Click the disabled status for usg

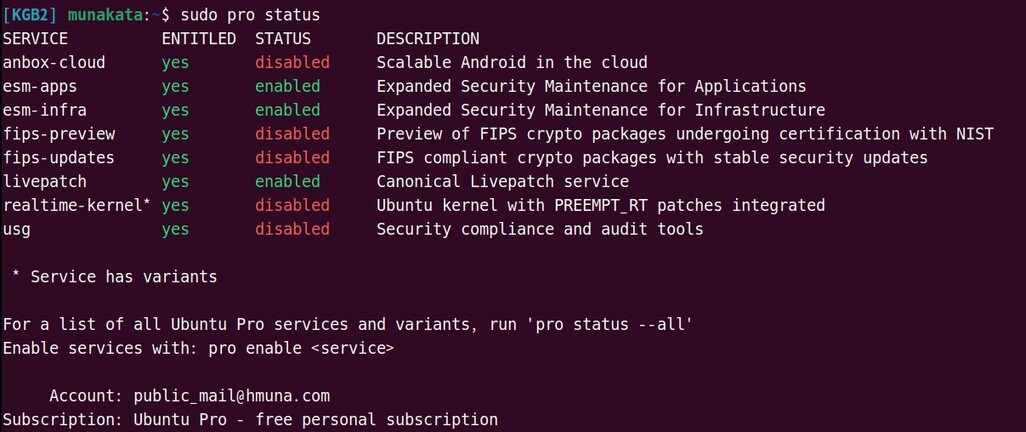click(x=292, y=229)
